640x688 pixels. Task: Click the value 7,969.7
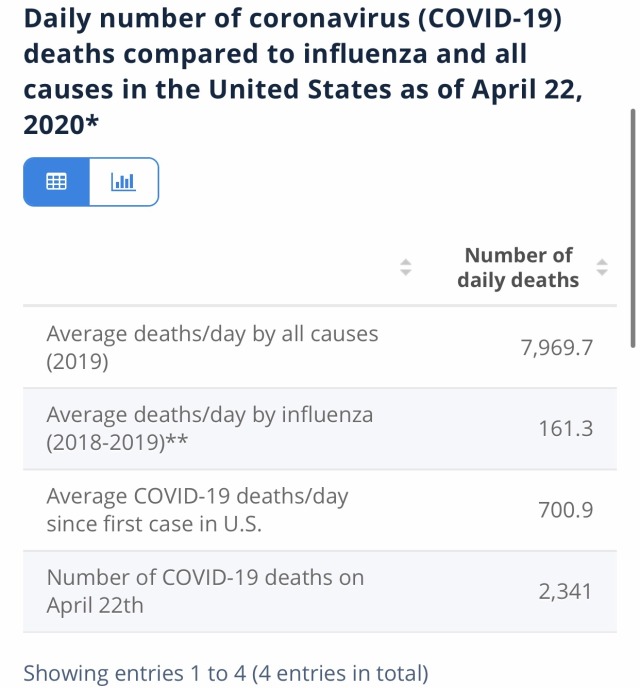[557, 348]
